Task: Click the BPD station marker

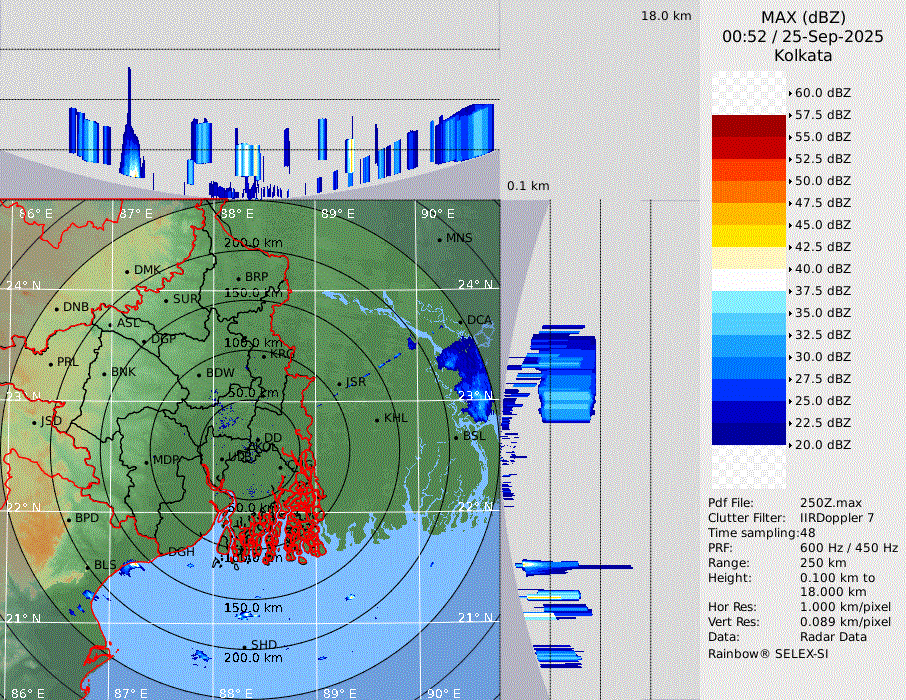Action: [68, 520]
